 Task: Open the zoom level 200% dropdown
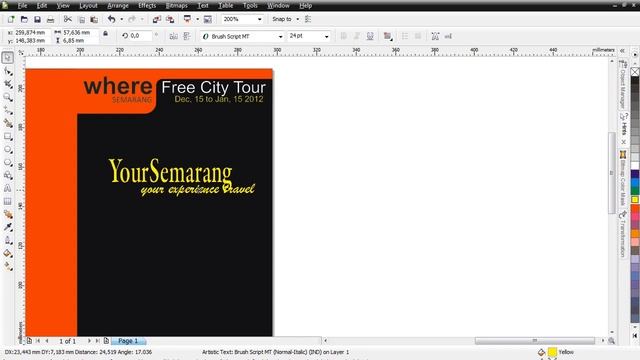tap(260, 19)
